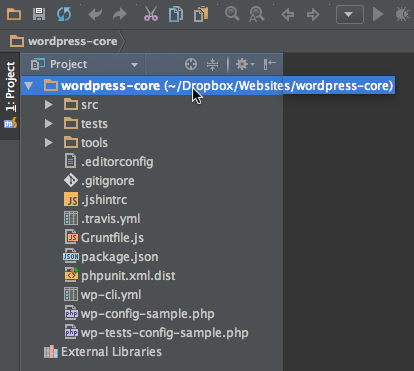Collapse the wordpress-core root node
The width and height of the screenshot is (414, 371).
(29, 86)
